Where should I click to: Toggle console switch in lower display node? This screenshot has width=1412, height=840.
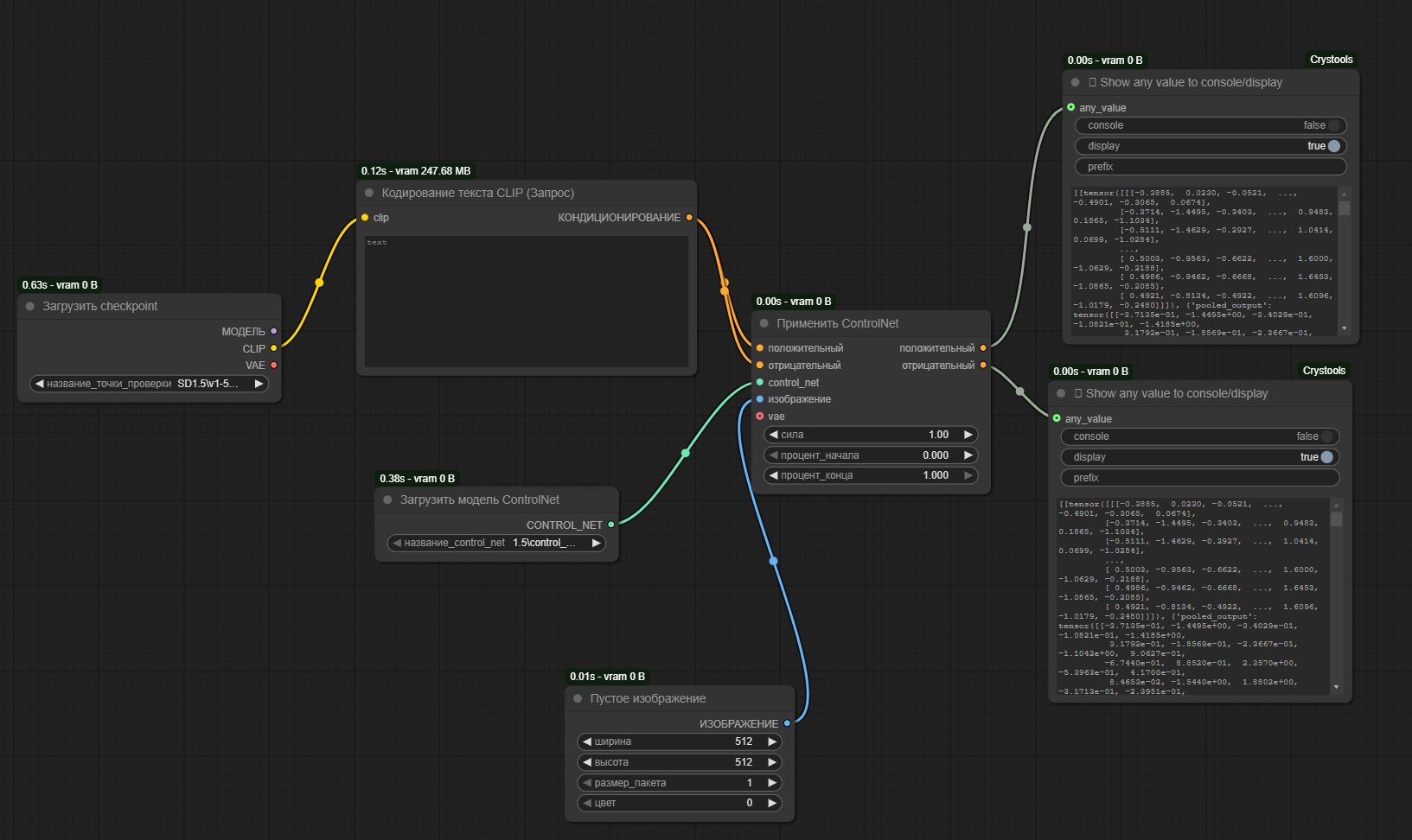pos(1326,436)
